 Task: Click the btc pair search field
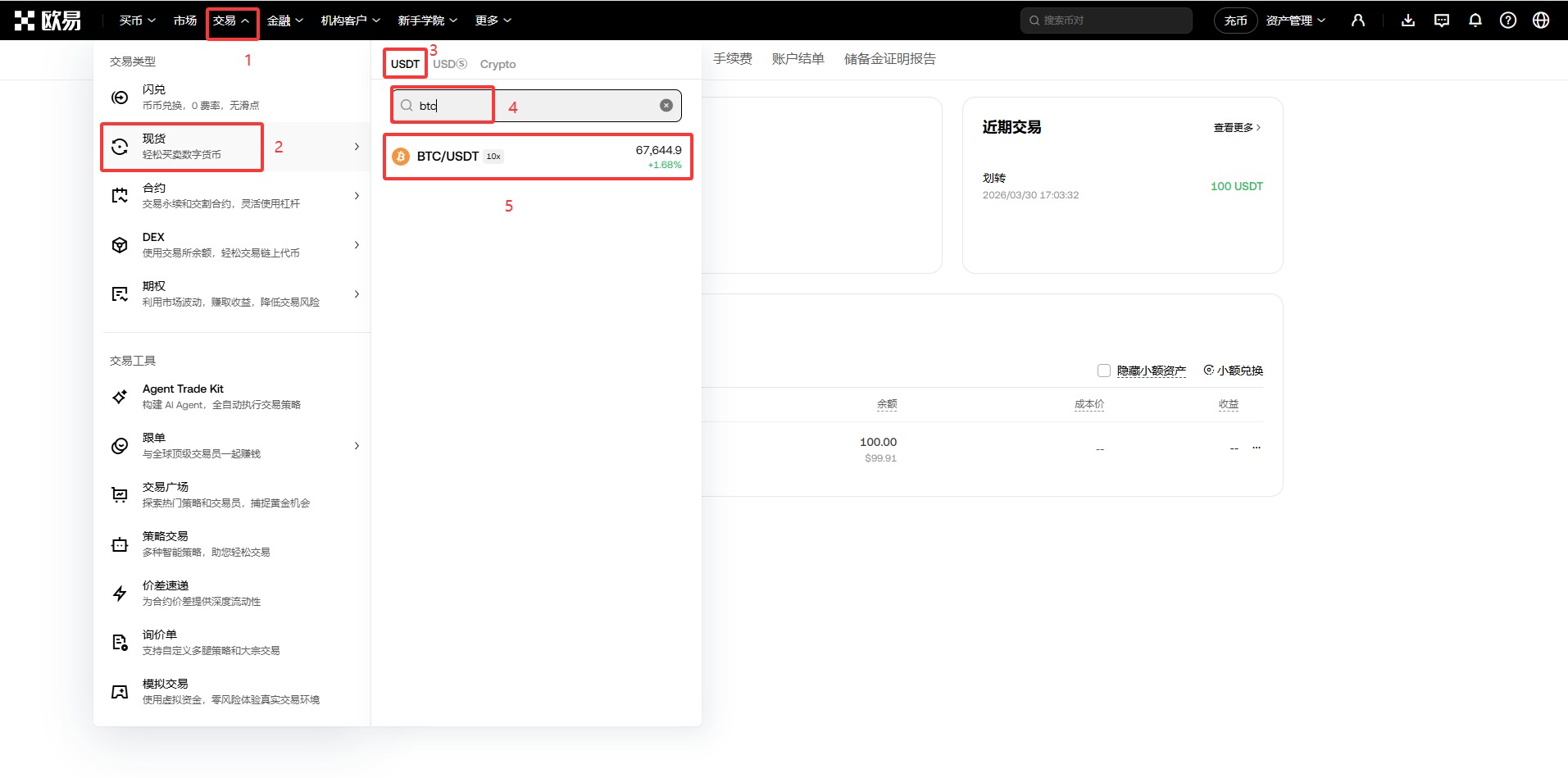click(x=537, y=106)
